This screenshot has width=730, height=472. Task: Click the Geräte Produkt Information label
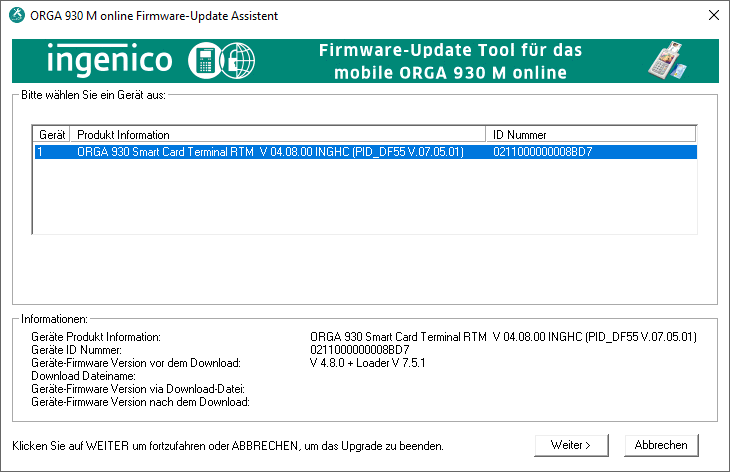[x=96, y=337]
